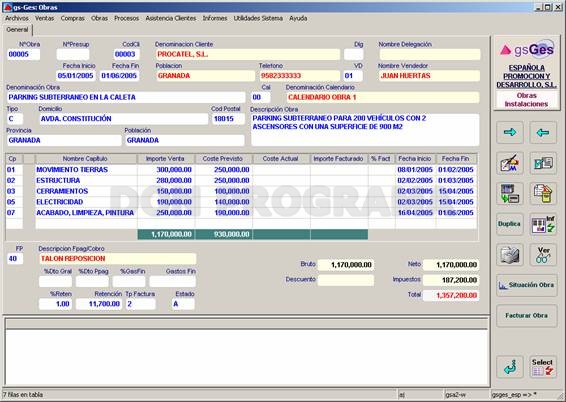This screenshot has height=402, width=566.
Task: Click the Denominación Obra text field
Action: (x=126, y=97)
